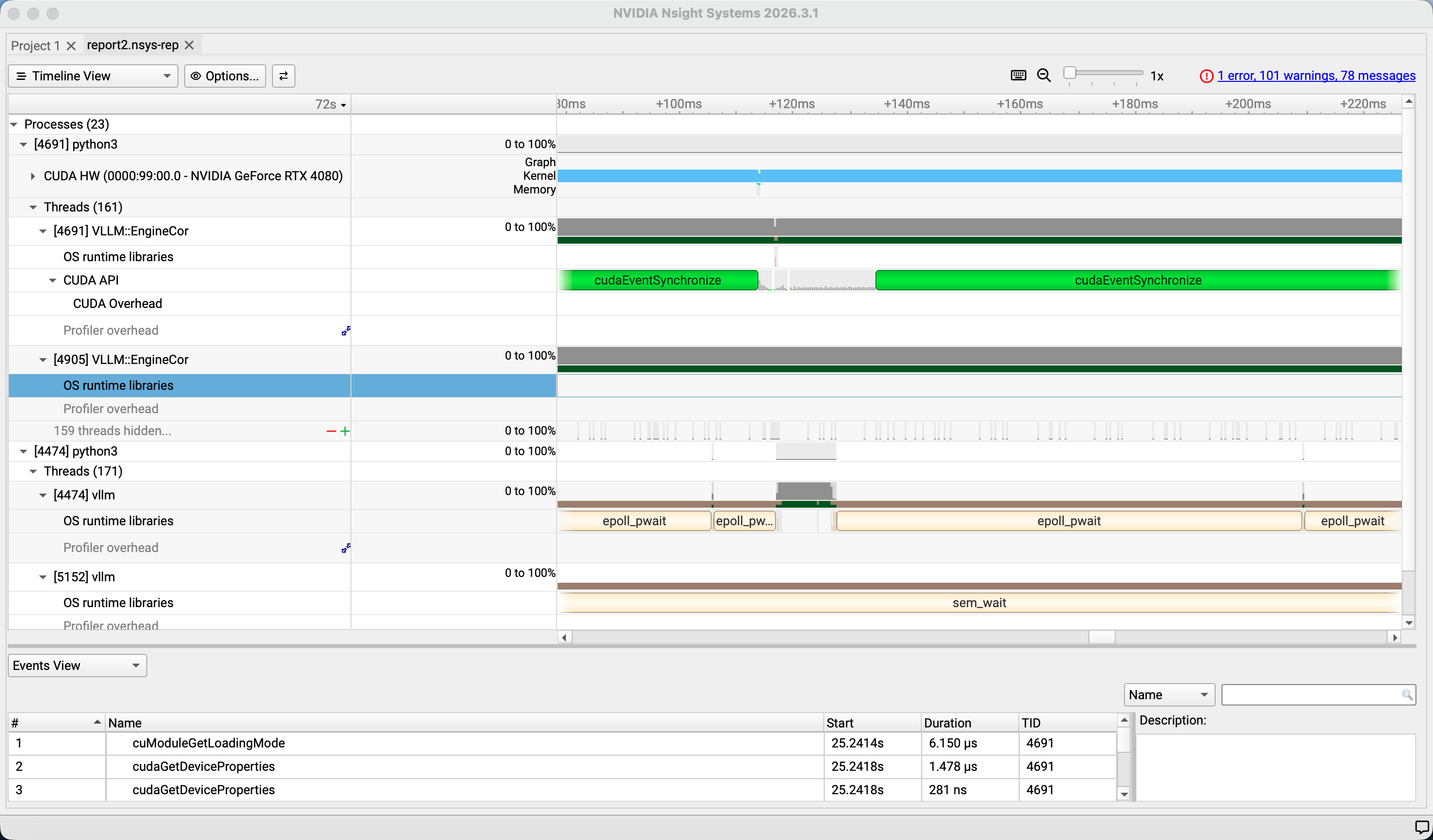This screenshot has height=840, width=1433.
Task: Click the red error alert icon
Action: pyautogui.click(x=1206, y=76)
